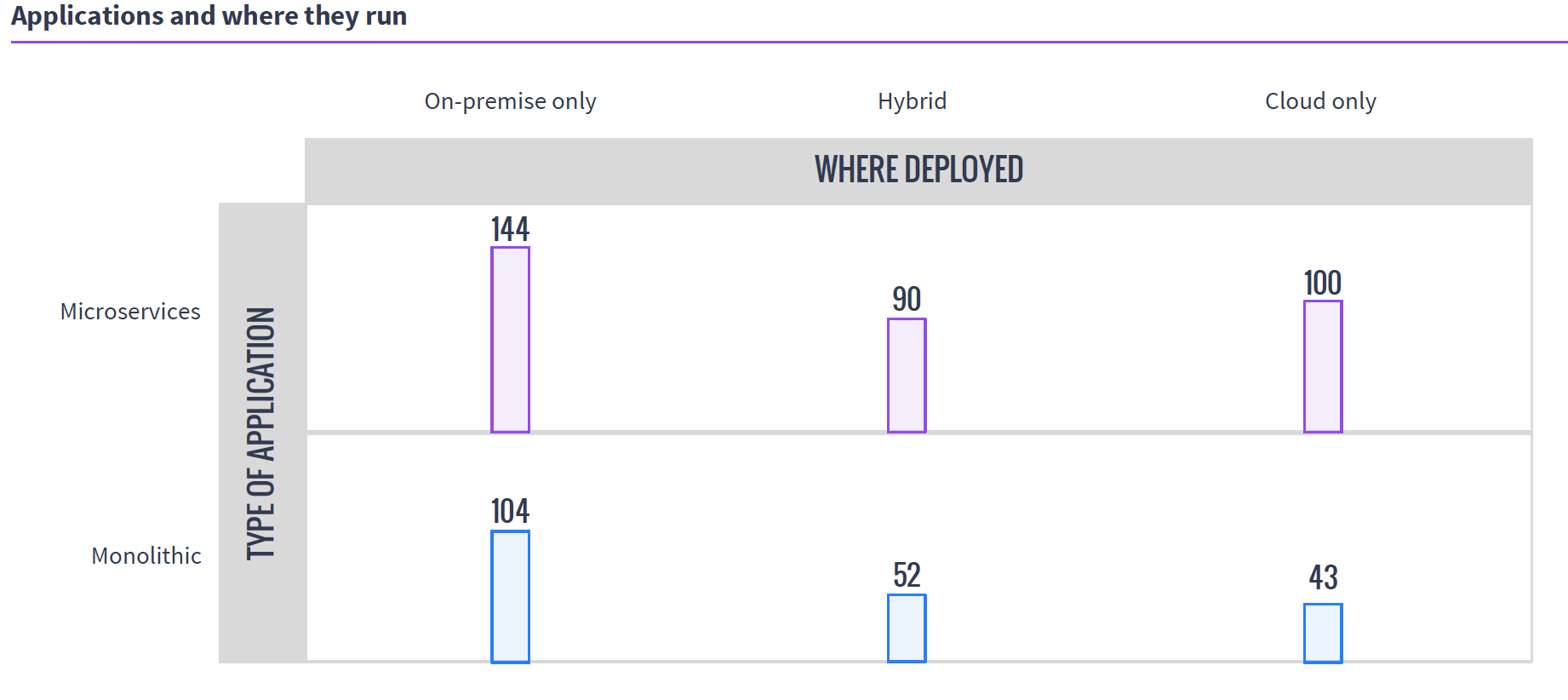Click the 144 value label
This screenshot has width=1568, height=700.
tap(510, 229)
